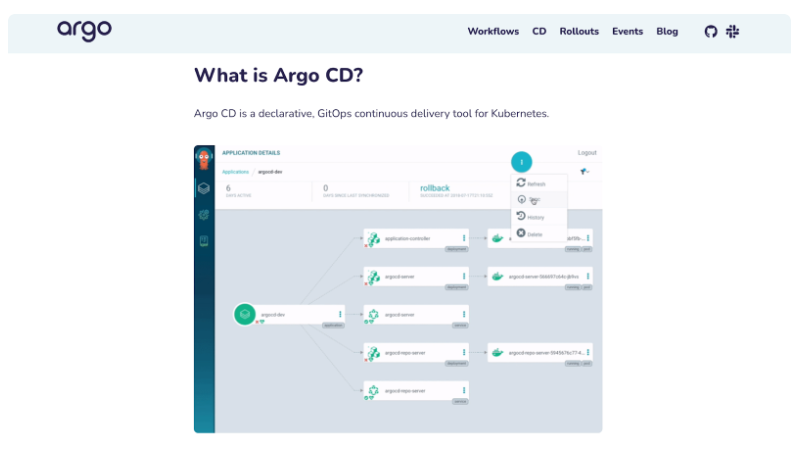Click the argocd-dev breadcrumb text
This screenshot has height=449, width=793.
270,172
